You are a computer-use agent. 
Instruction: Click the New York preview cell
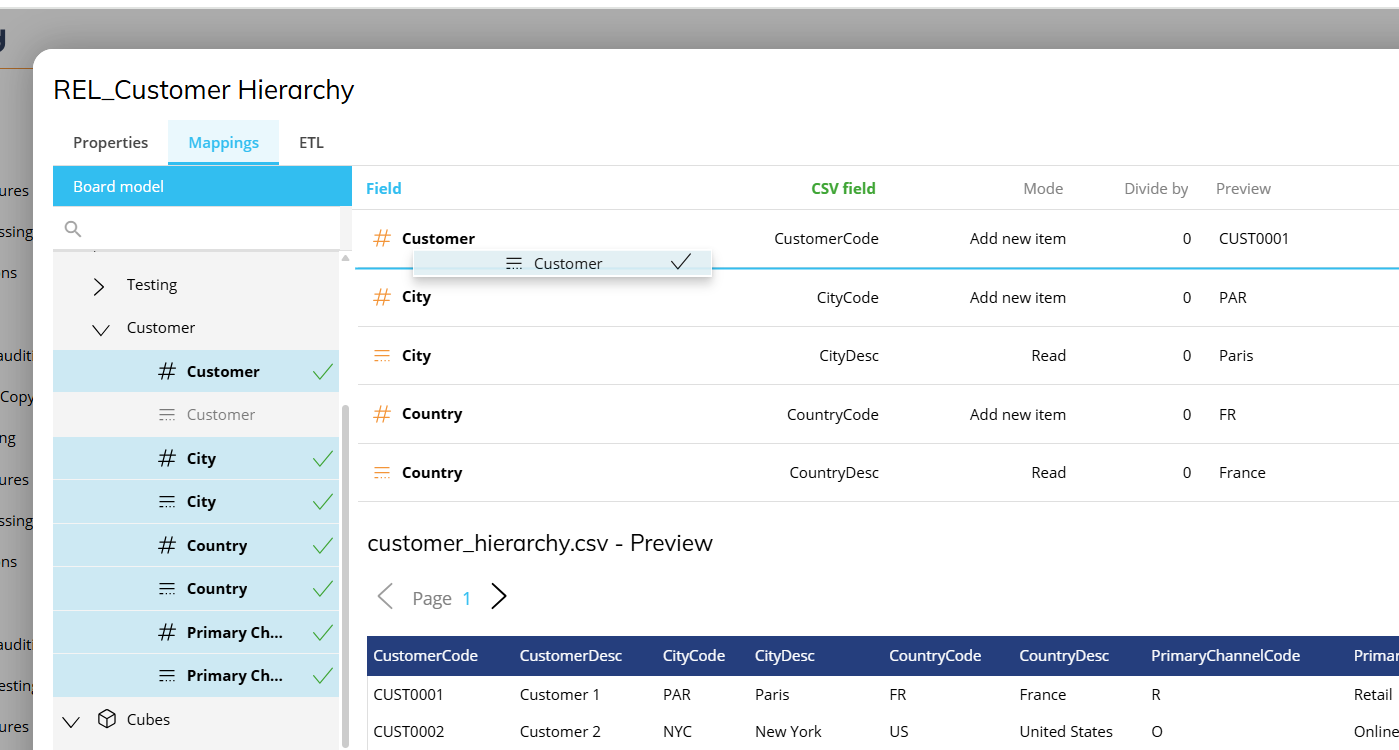[788, 731]
